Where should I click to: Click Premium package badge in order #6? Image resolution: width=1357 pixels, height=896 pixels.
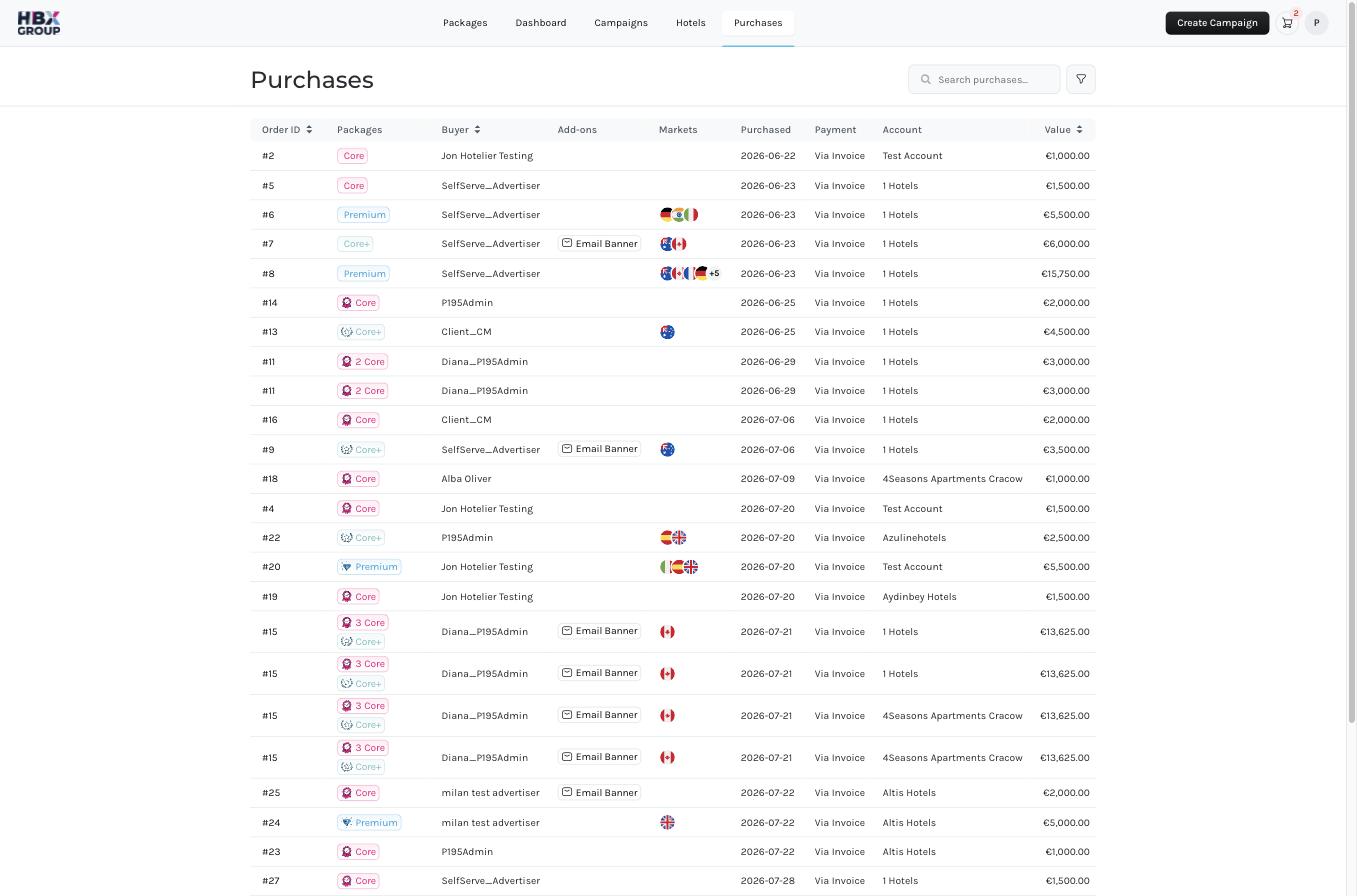point(363,215)
